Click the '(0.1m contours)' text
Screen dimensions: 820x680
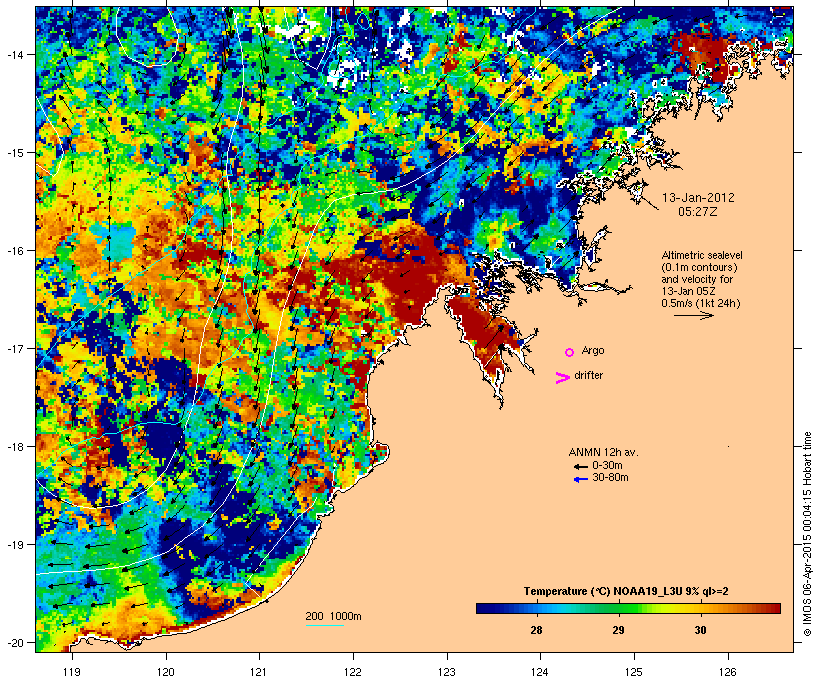(x=699, y=267)
